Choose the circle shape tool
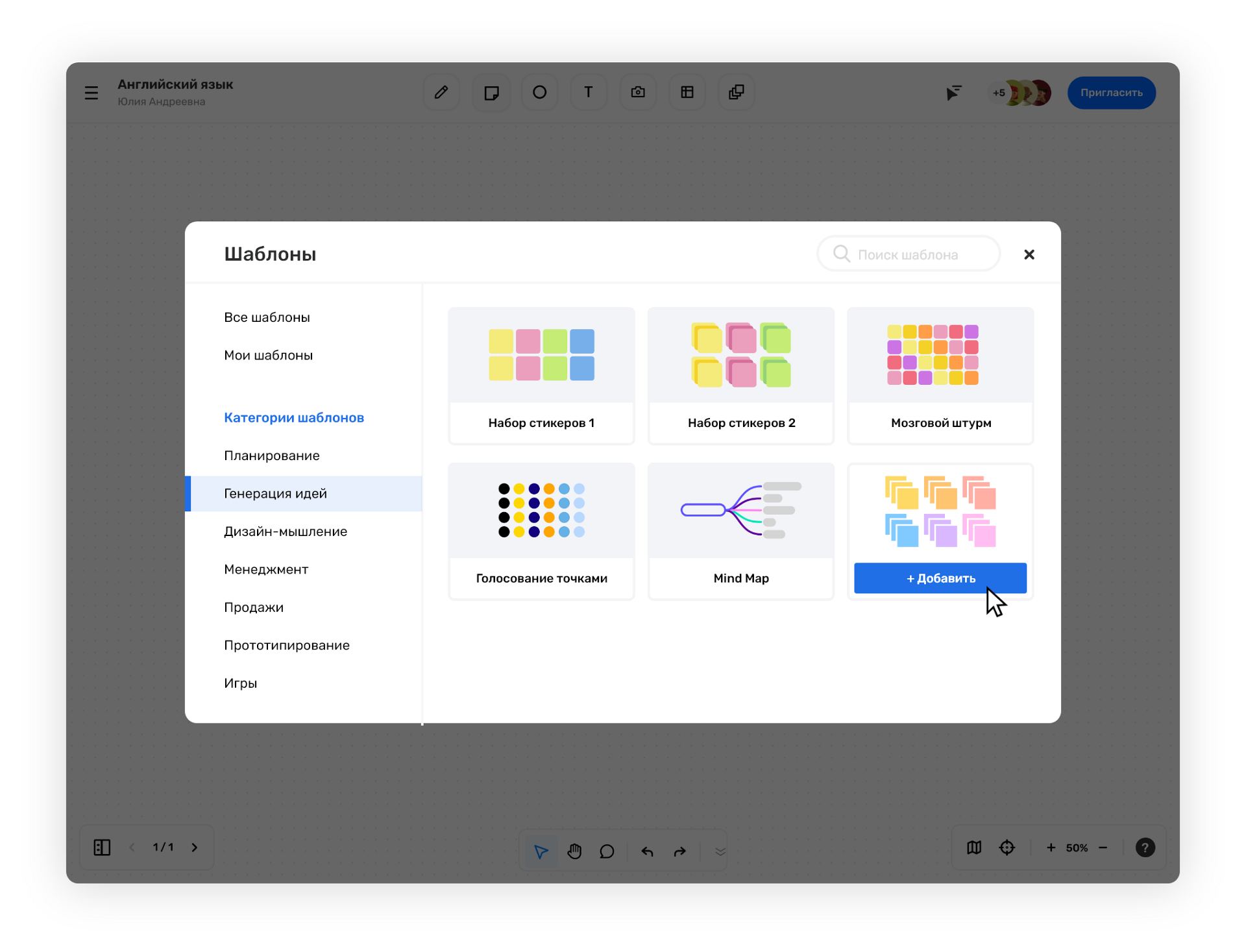Image resolution: width=1246 pixels, height=952 pixels. pos(539,93)
